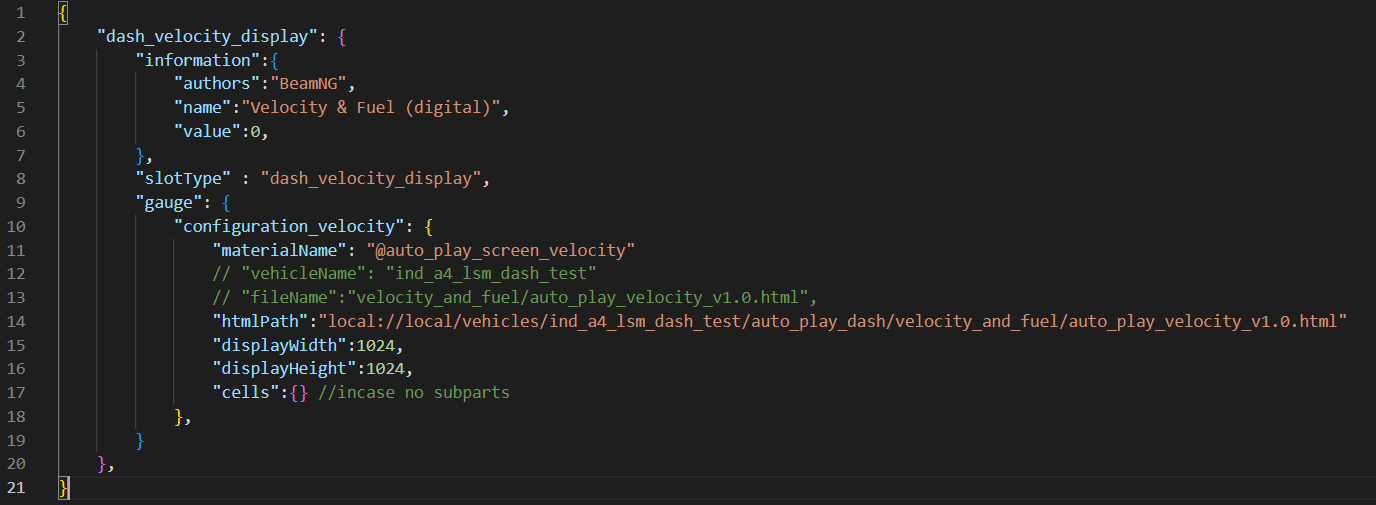Click the "dash_velocity_display" value on line 8
1376x505 pixels.
click(x=371, y=179)
